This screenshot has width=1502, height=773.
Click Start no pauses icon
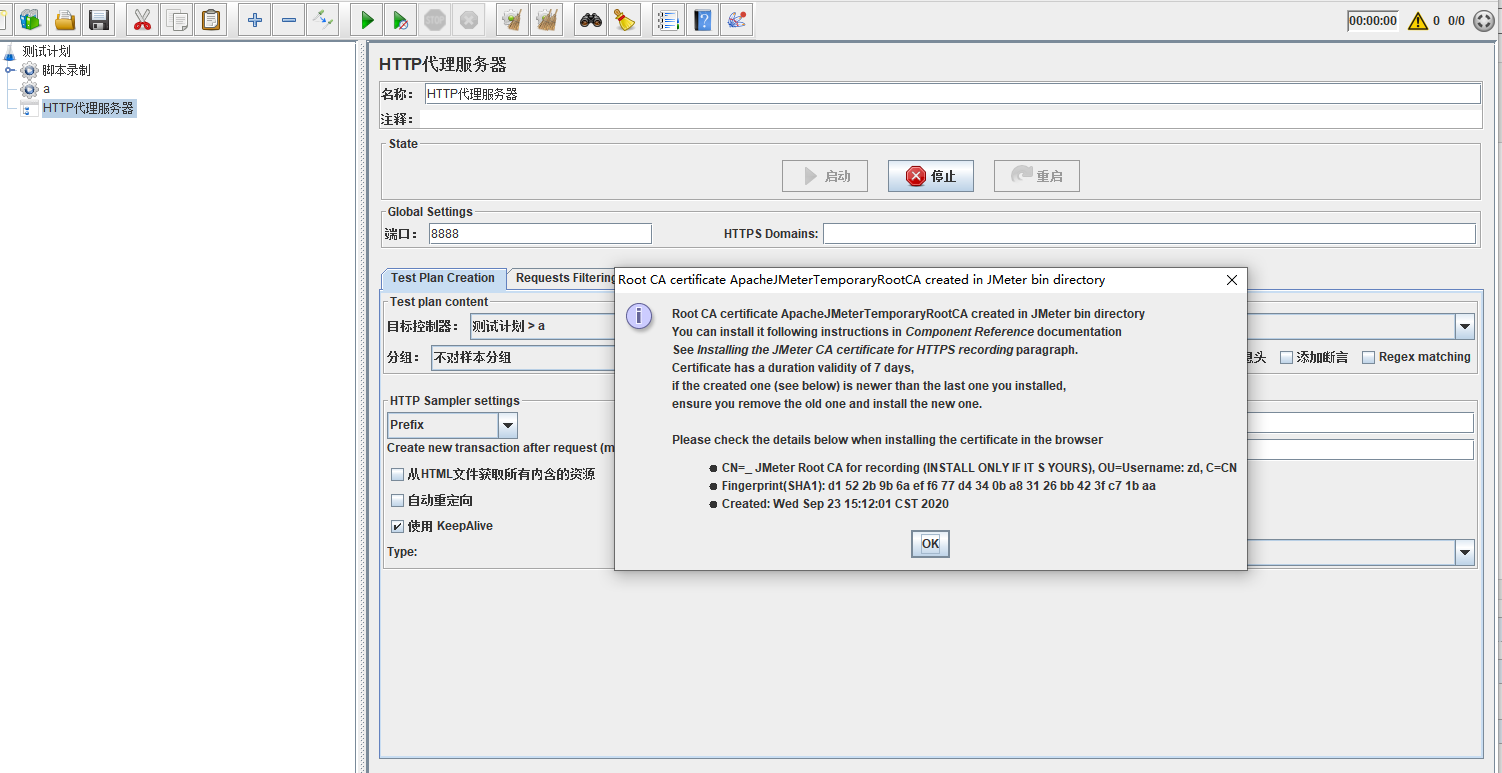pos(401,19)
